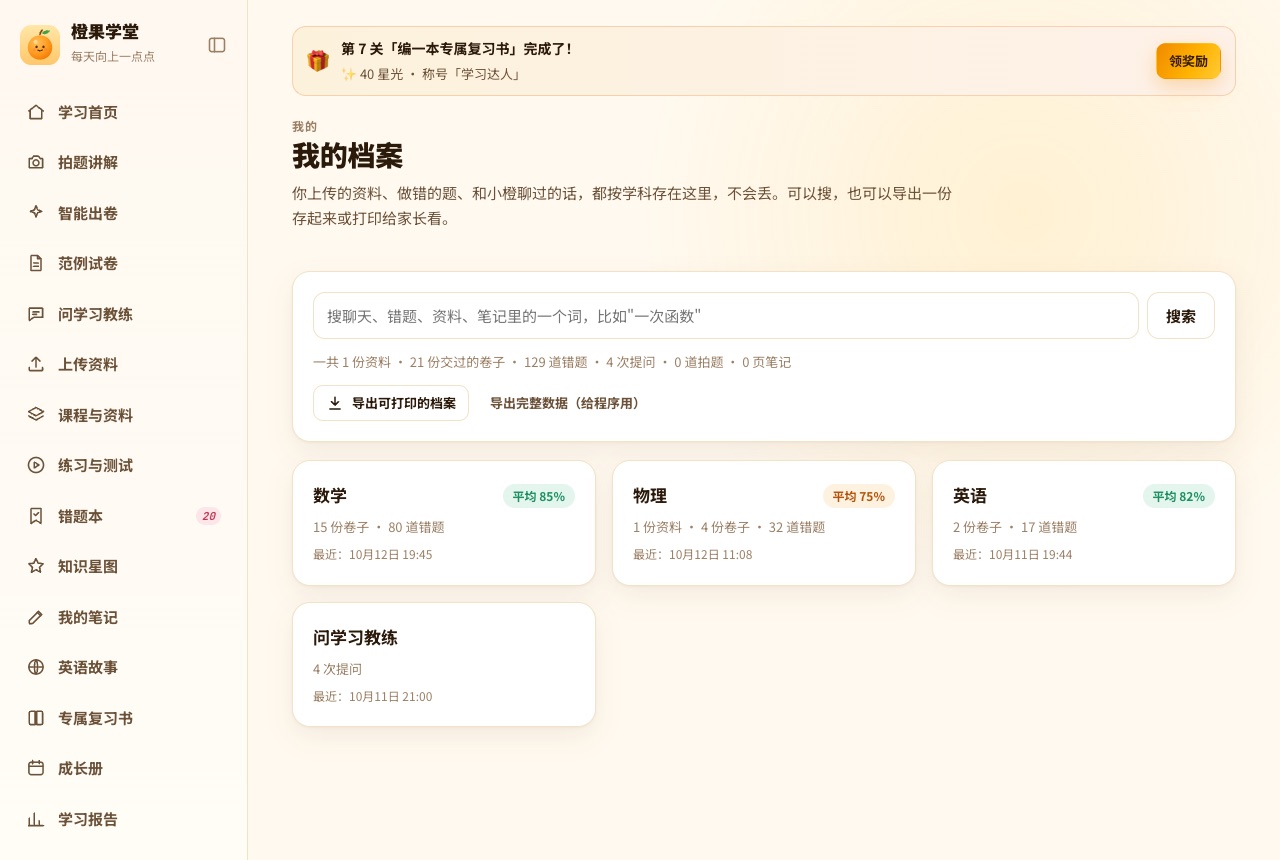The image size is (1280, 860).
Task: Click the play icon beside 练习与测试
Action: [36, 465]
